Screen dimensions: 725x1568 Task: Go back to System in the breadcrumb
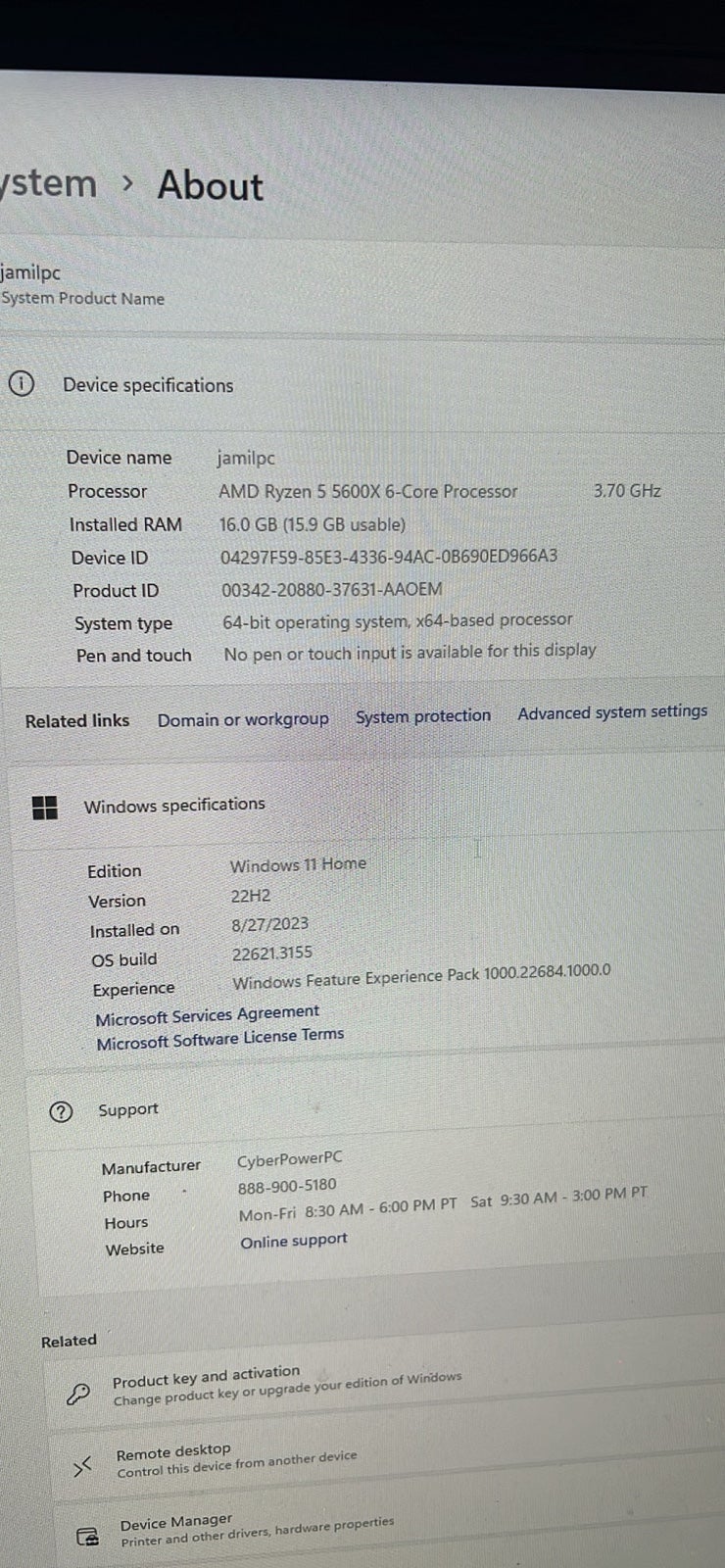click(49, 183)
